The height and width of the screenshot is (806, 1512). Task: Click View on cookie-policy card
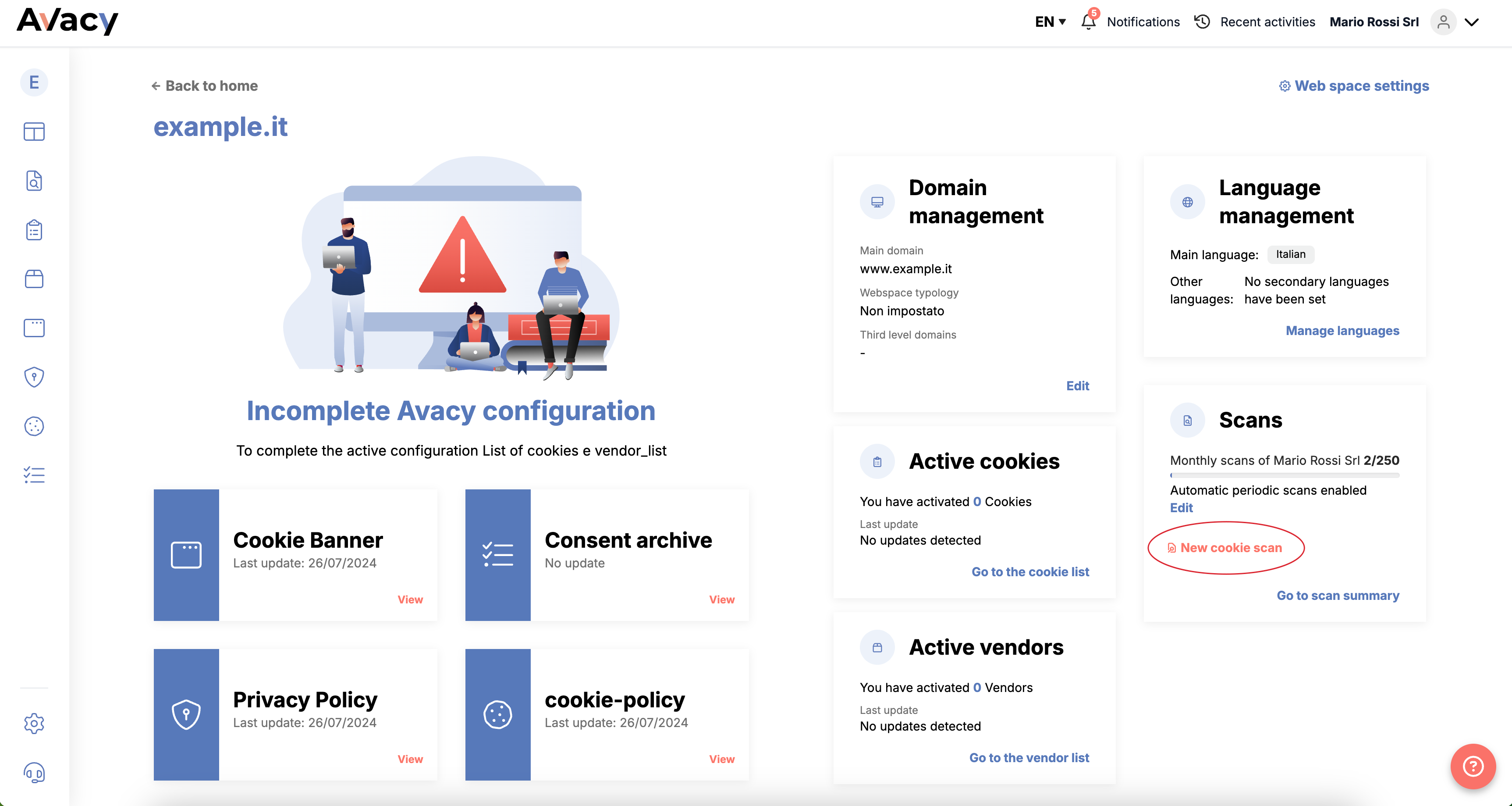click(721, 759)
